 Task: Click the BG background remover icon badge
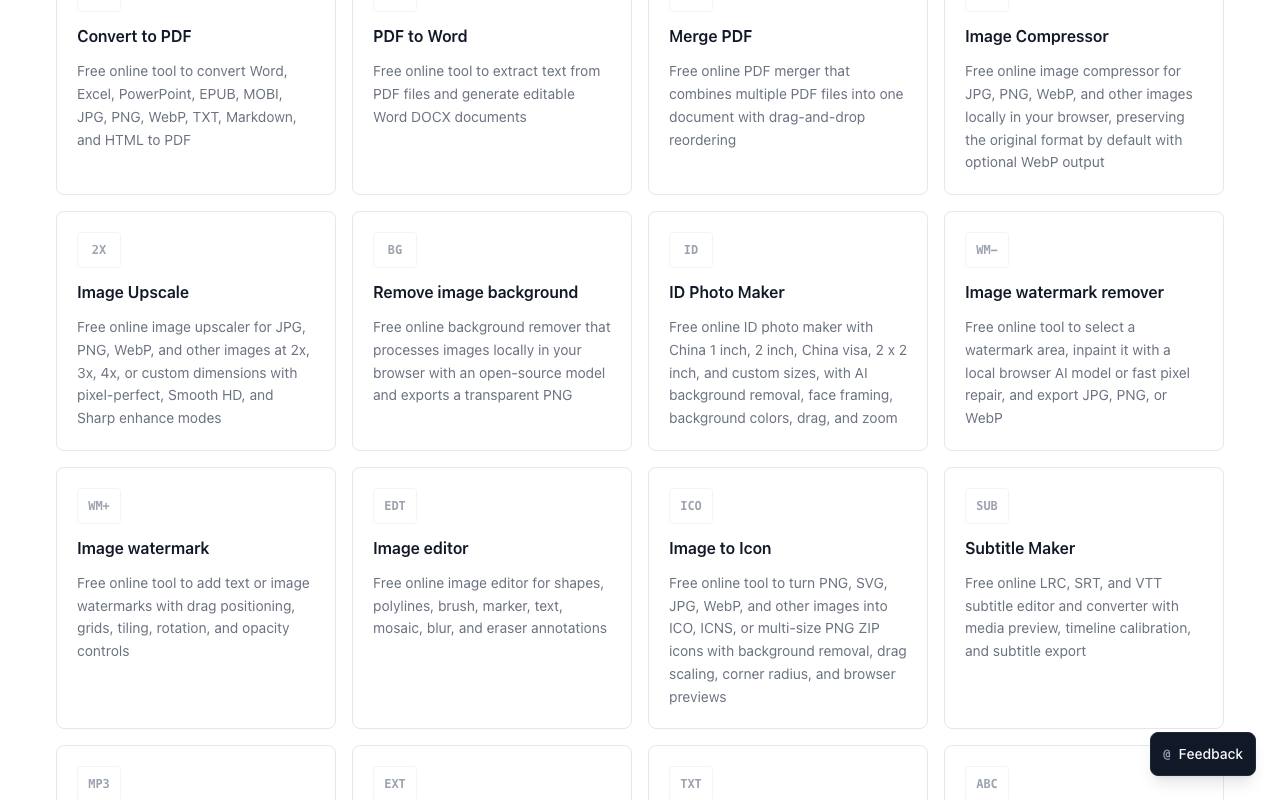(395, 250)
